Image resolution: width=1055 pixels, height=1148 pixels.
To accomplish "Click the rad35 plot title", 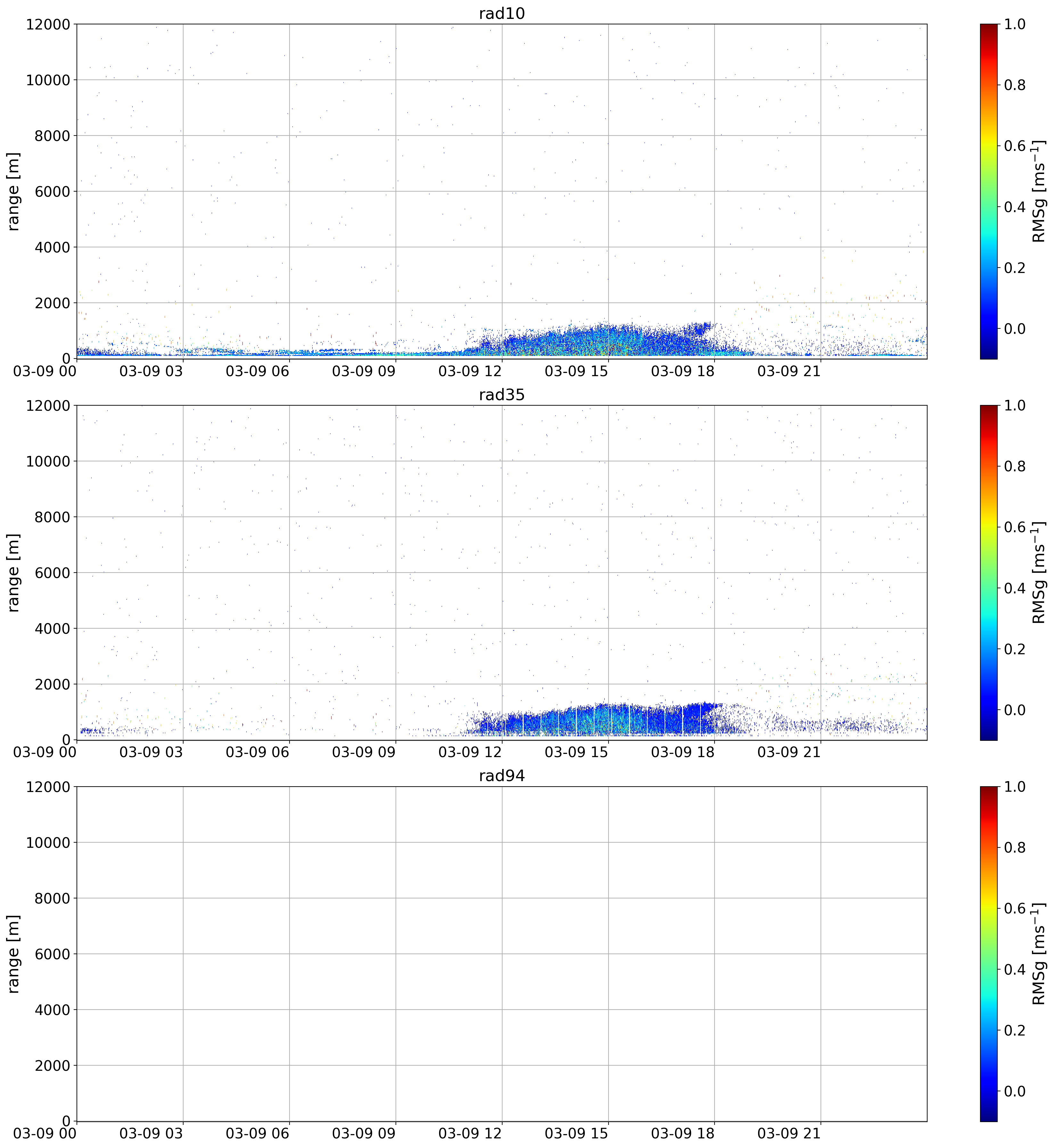I will pyautogui.click(x=501, y=395).
